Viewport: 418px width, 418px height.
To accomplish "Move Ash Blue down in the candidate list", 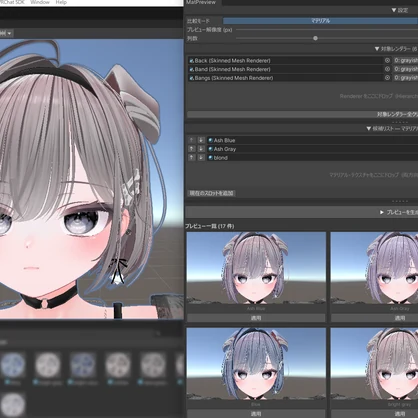I will (201, 140).
